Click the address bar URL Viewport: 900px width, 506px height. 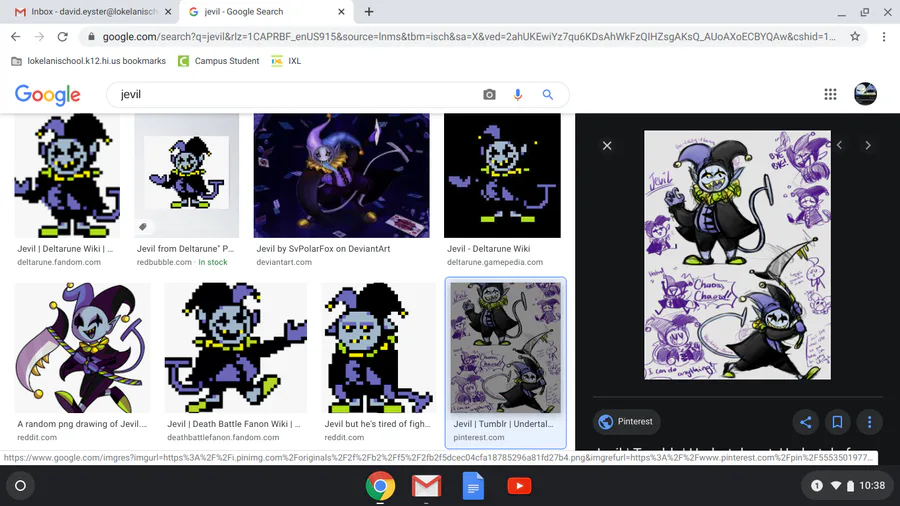468,37
